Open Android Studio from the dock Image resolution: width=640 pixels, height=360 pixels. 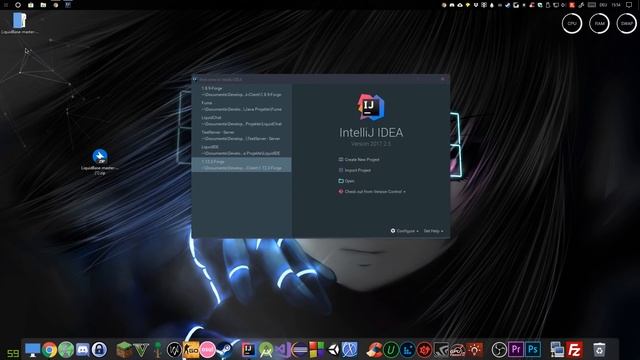click(266, 350)
